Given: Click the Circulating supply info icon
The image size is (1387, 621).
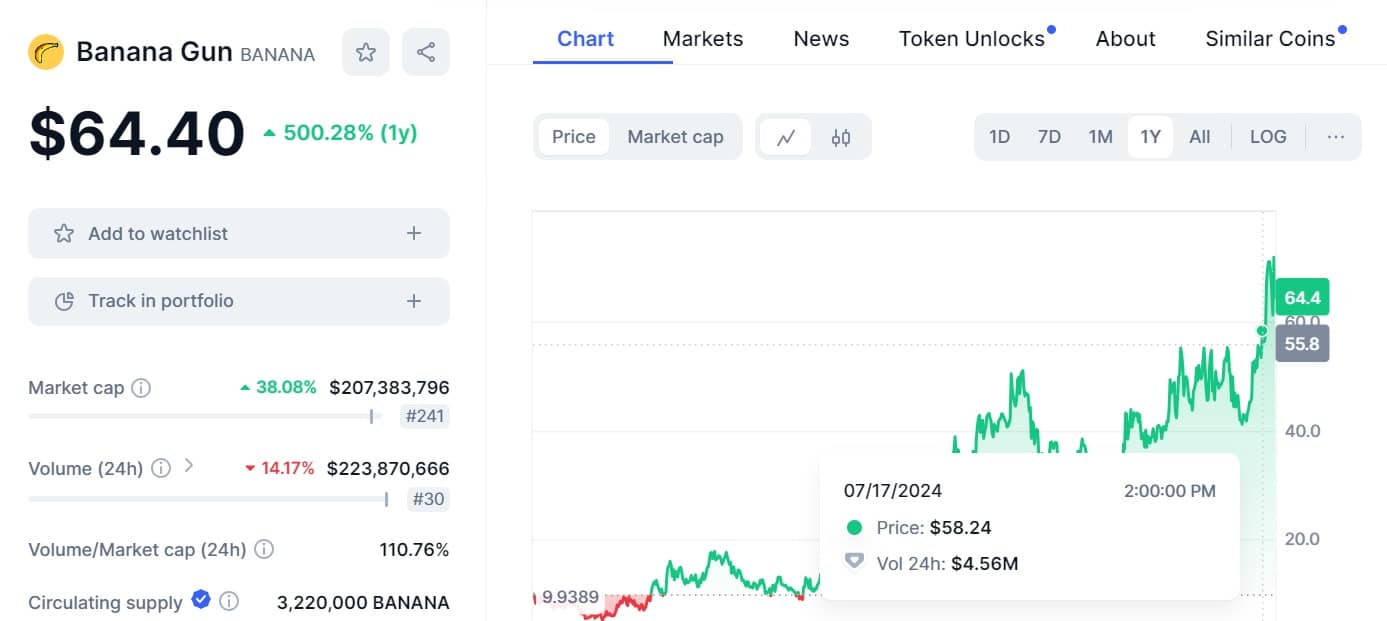Looking at the screenshot, I should 229,602.
